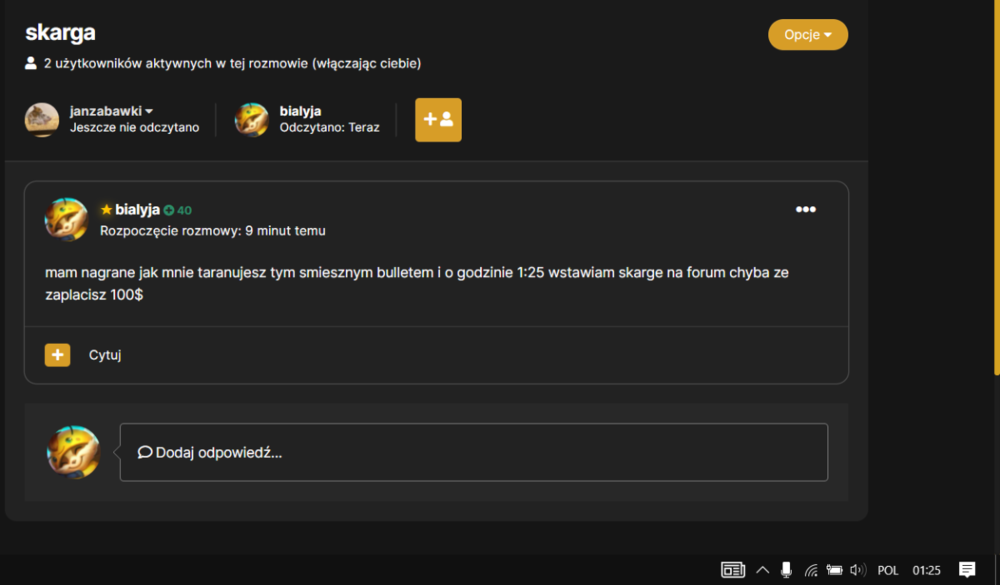Open the Opcje dropdown menu
The image size is (1000, 585).
tap(807, 34)
